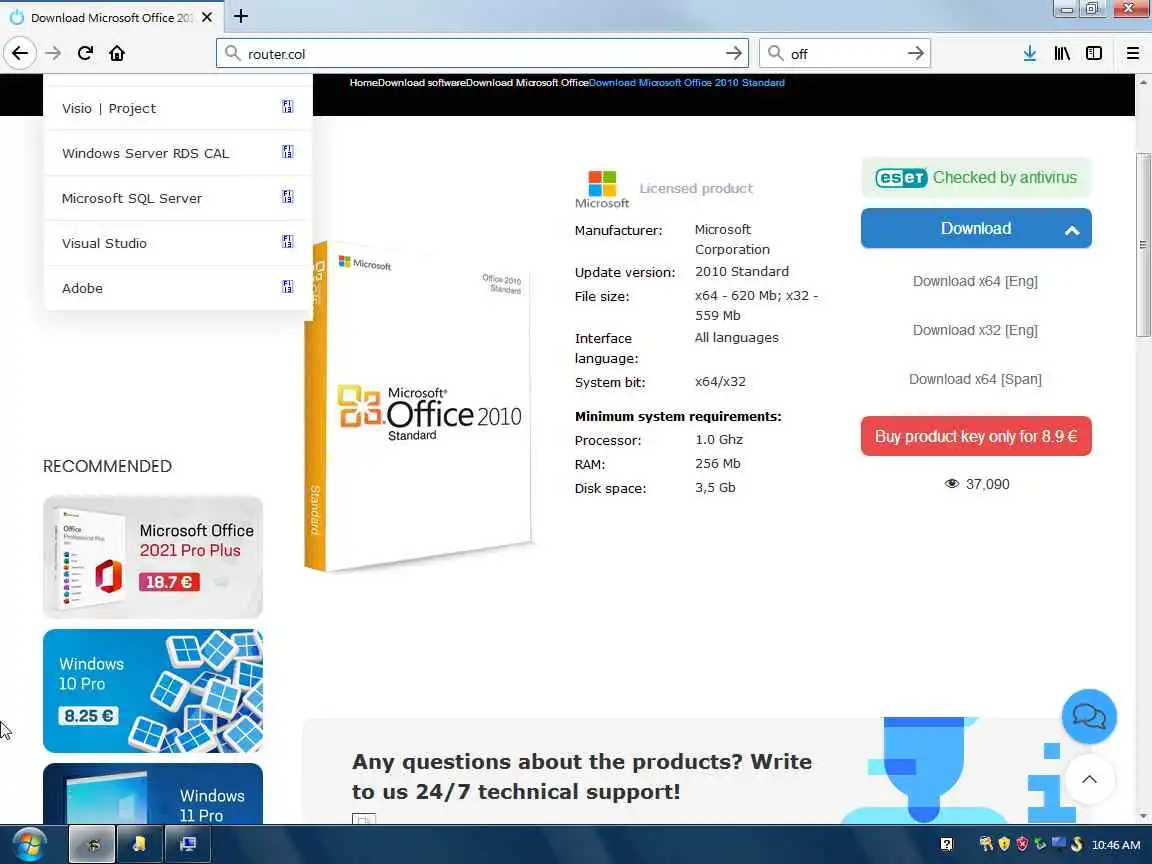Click the red shield tray icon

point(1022,844)
